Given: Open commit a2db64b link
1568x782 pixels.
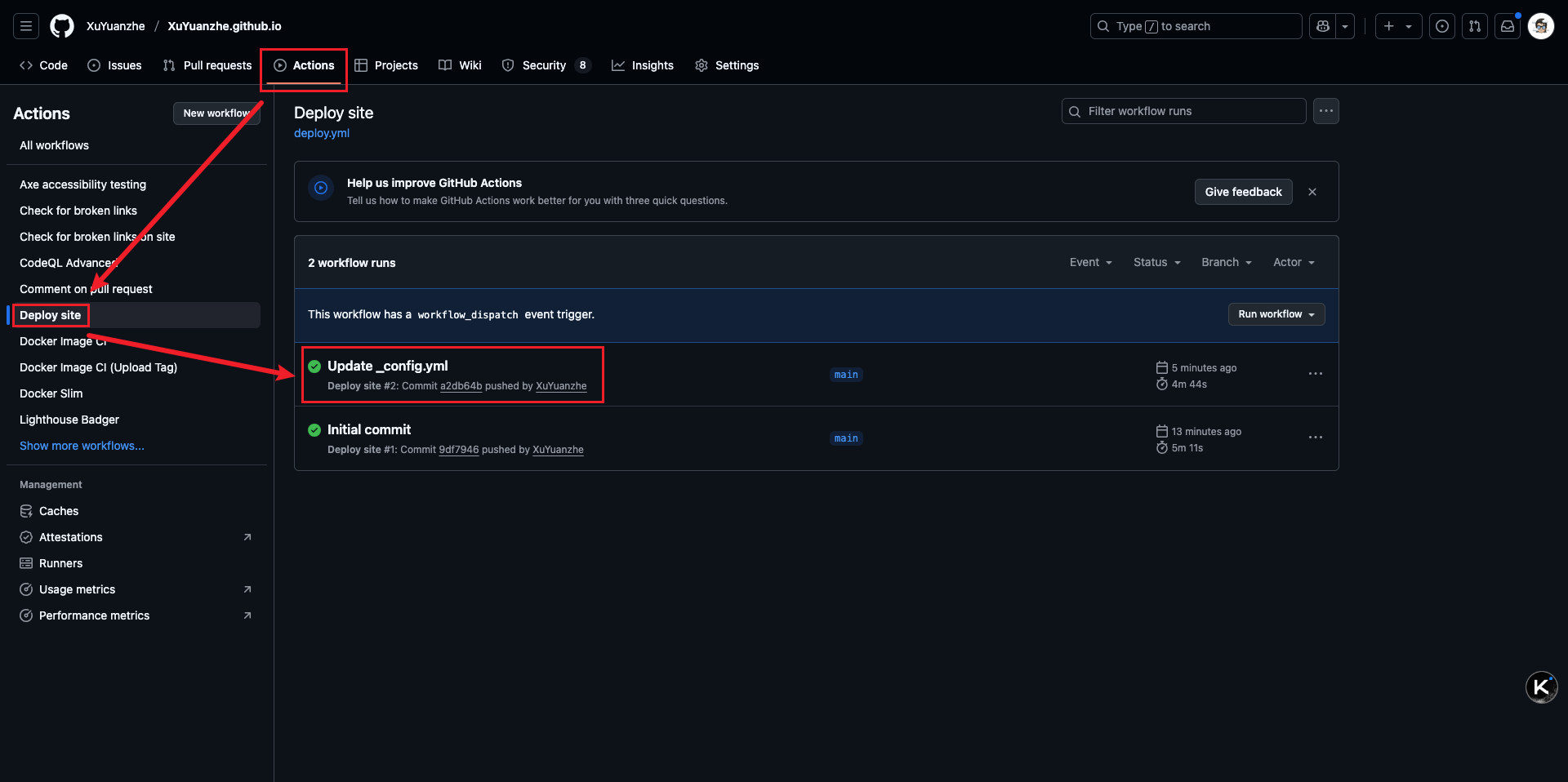Looking at the screenshot, I should click(461, 386).
